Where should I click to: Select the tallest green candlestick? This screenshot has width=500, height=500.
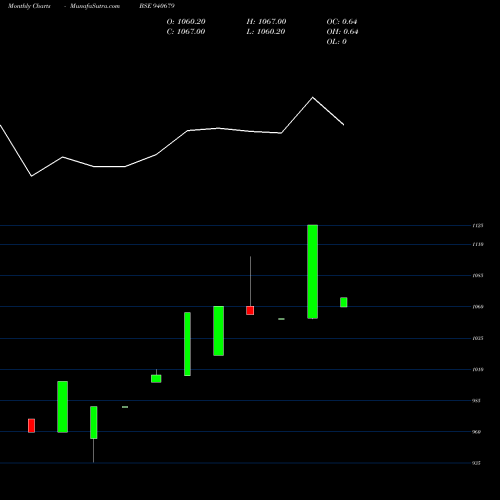[312, 272]
